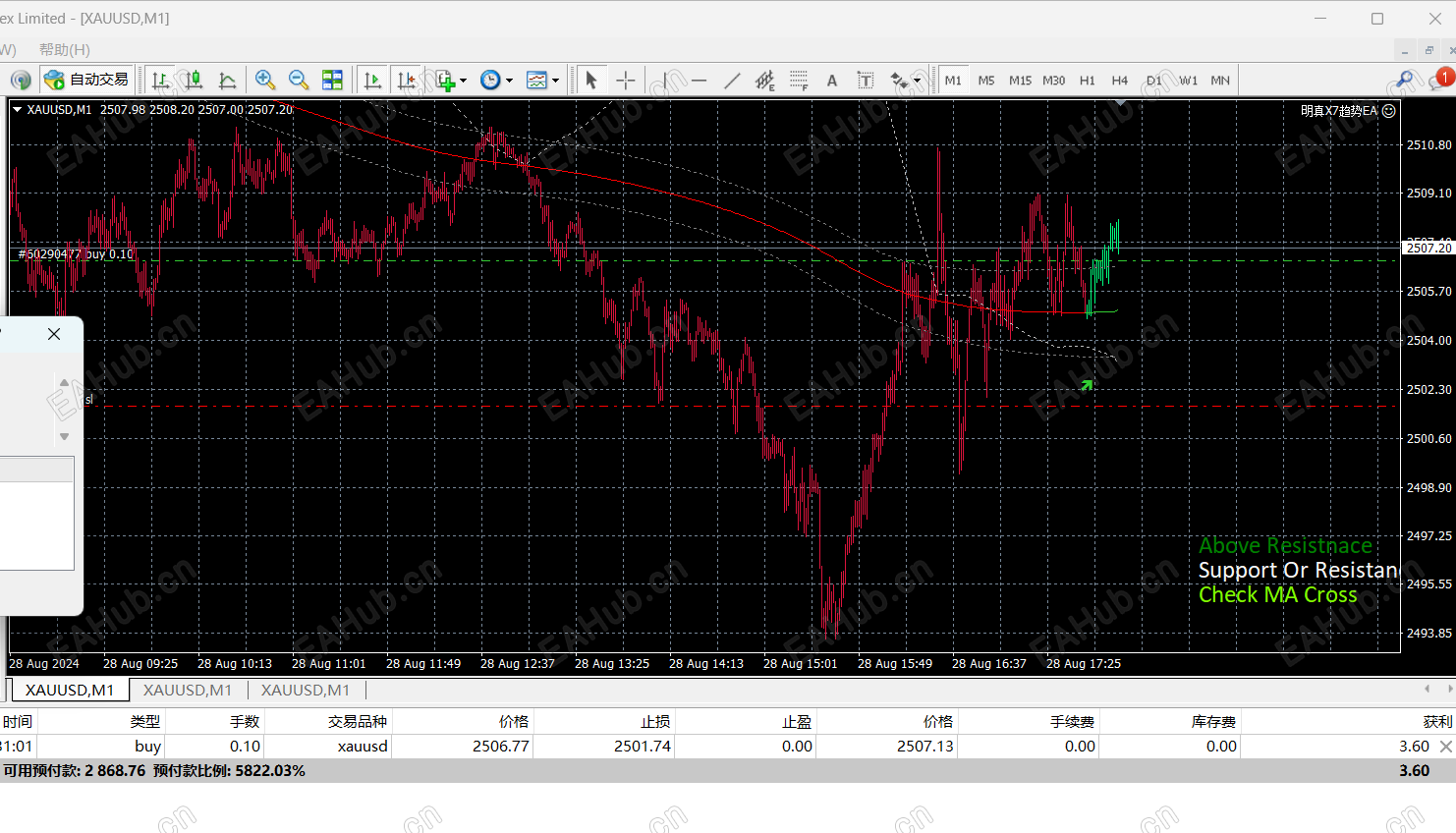This screenshot has width=1456, height=833.
Task: Select the vertical line drawing tool
Action: (665, 80)
